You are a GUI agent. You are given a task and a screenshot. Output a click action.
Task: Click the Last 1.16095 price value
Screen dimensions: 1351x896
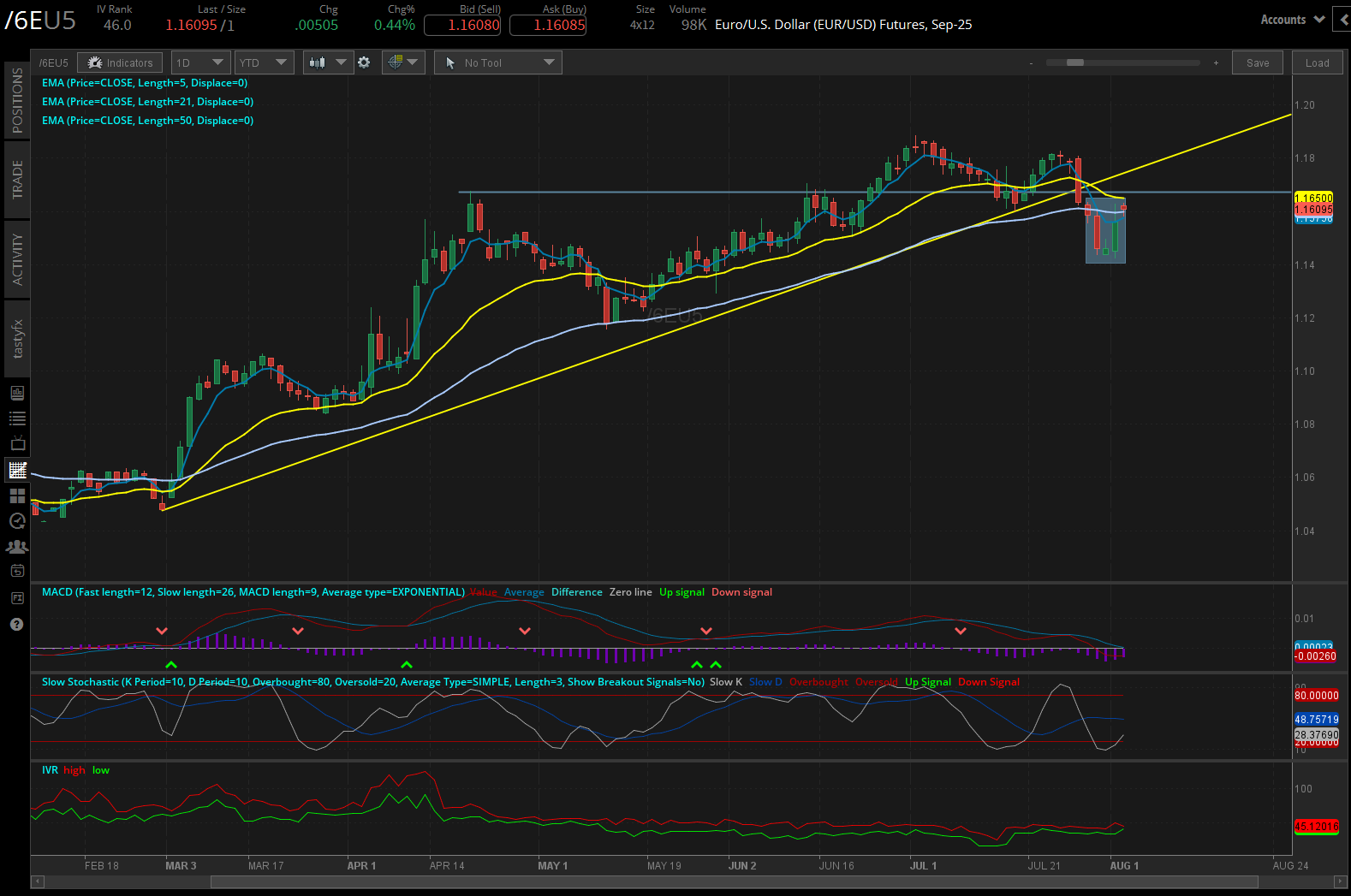pos(191,25)
